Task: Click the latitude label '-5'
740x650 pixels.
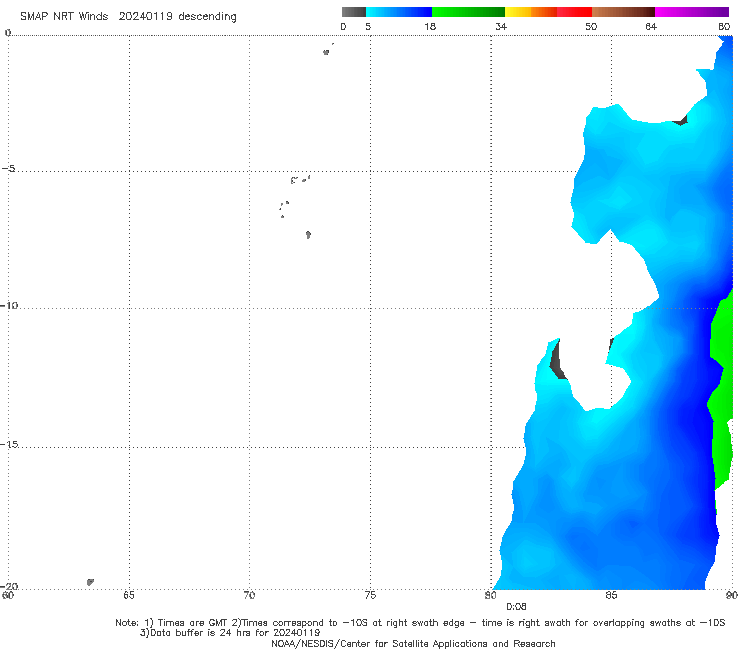Action: [x=9, y=169]
